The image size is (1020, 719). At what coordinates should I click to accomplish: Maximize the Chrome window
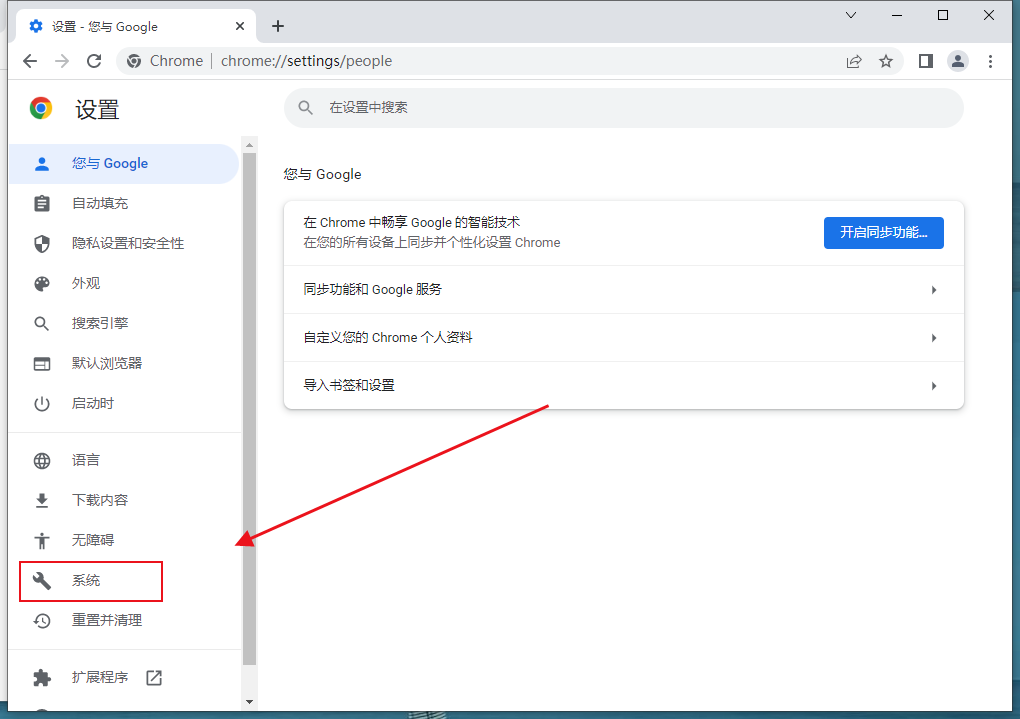coord(943,15)
